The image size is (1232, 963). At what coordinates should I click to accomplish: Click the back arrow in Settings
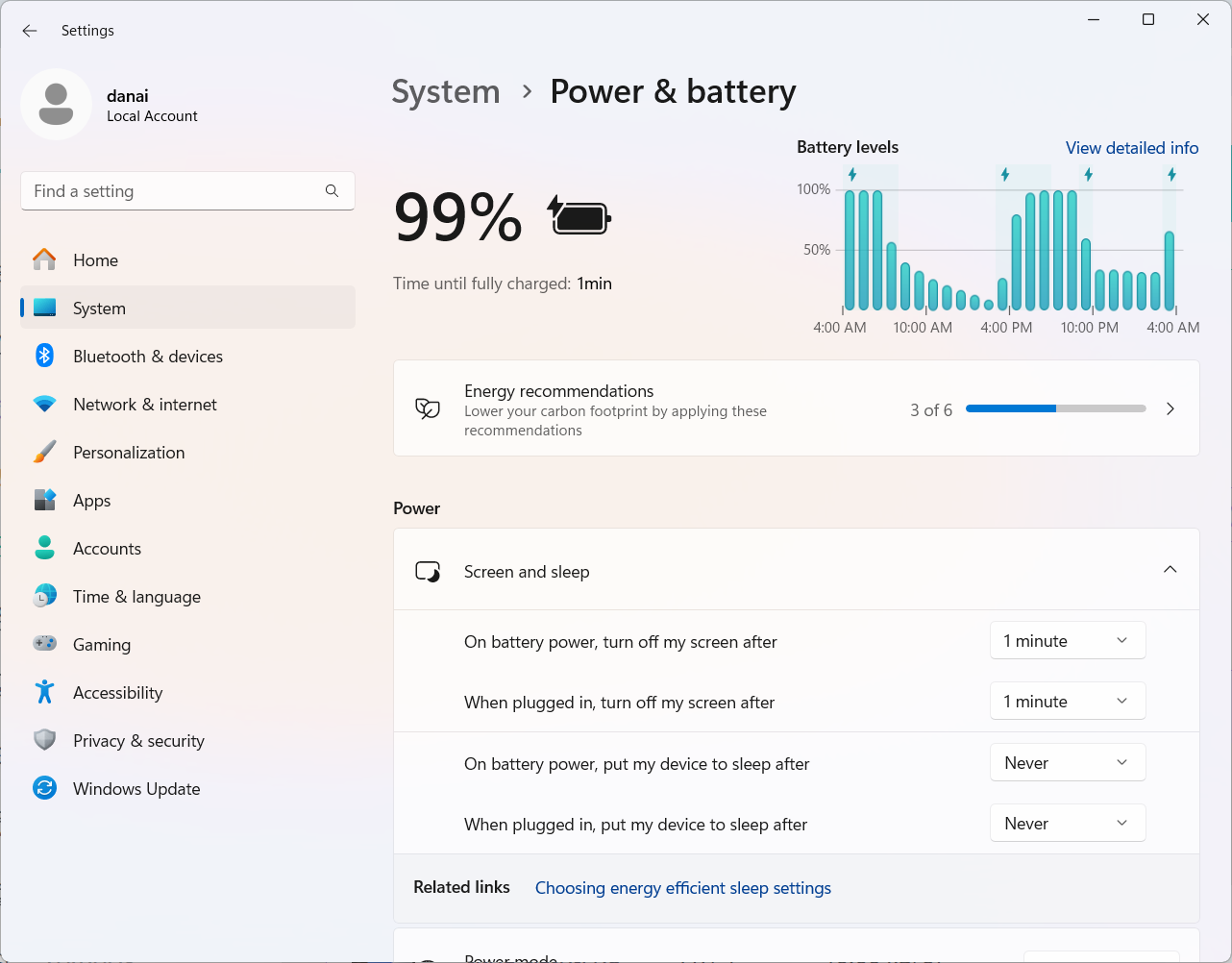(30, 31)
